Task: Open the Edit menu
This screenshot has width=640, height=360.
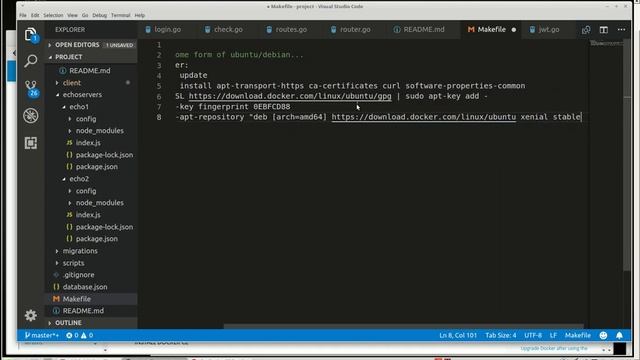Action: point(35,15)
